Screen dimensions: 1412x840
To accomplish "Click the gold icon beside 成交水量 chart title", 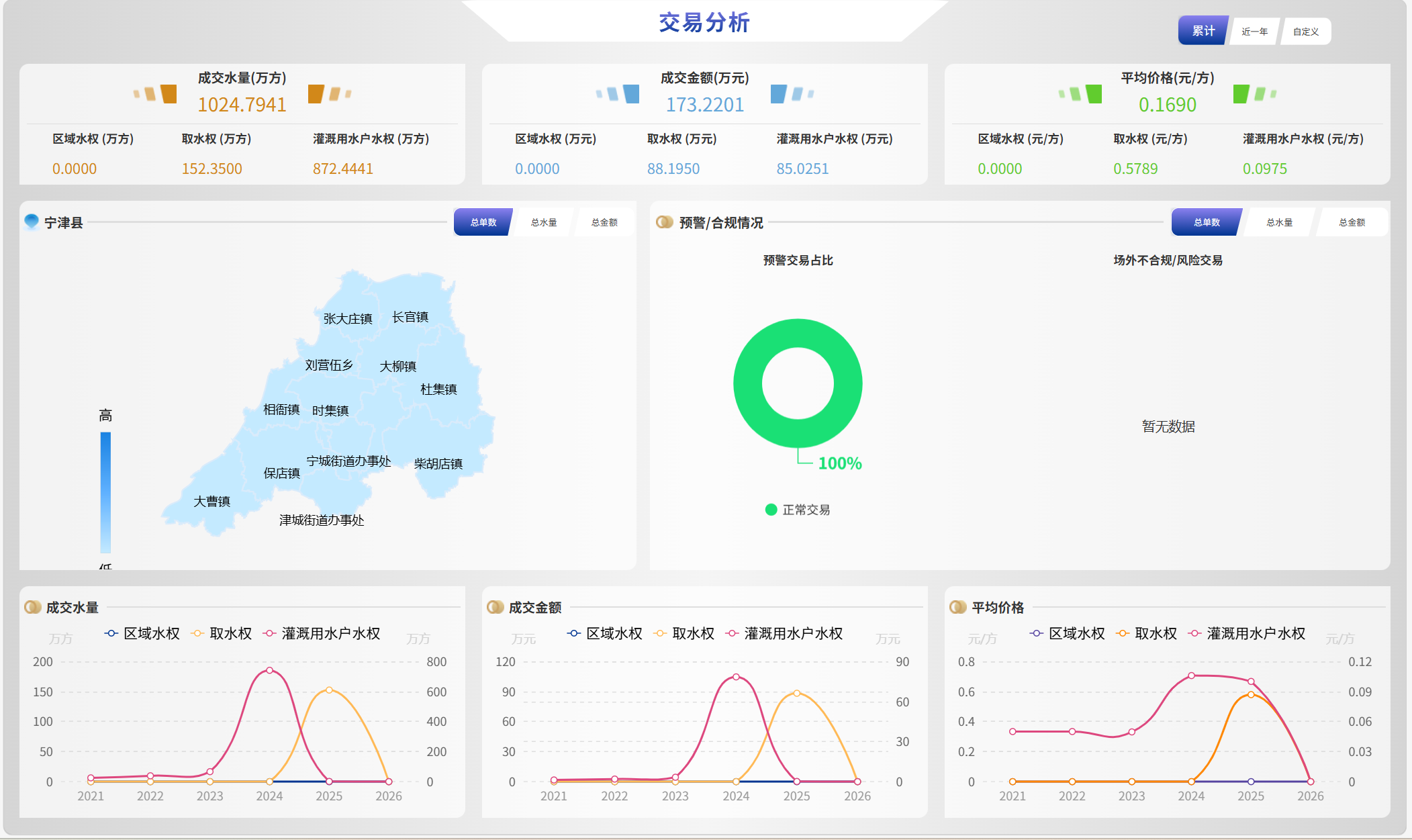I will [32, 607].
